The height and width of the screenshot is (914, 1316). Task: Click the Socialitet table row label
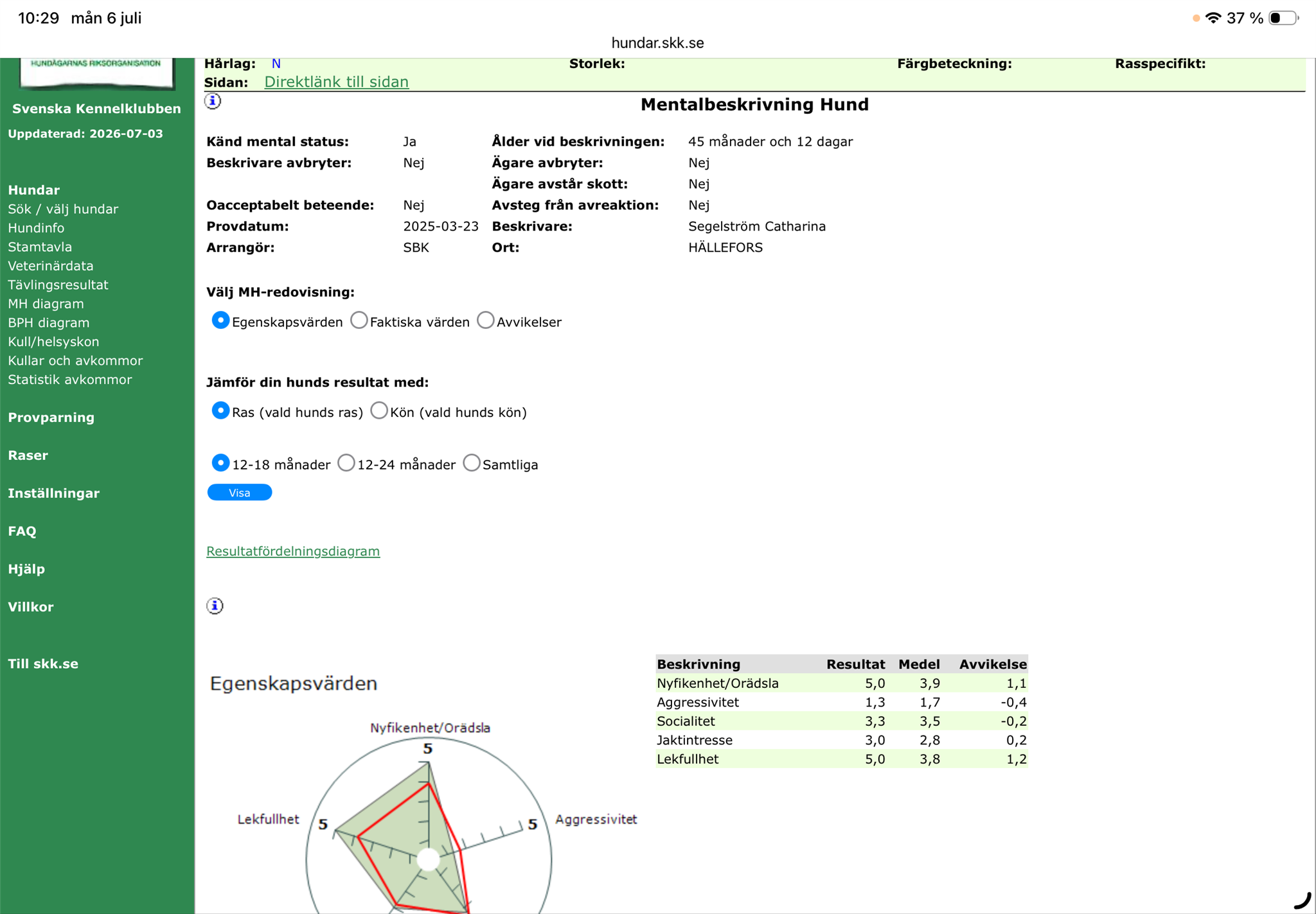[x=686, y=721]
